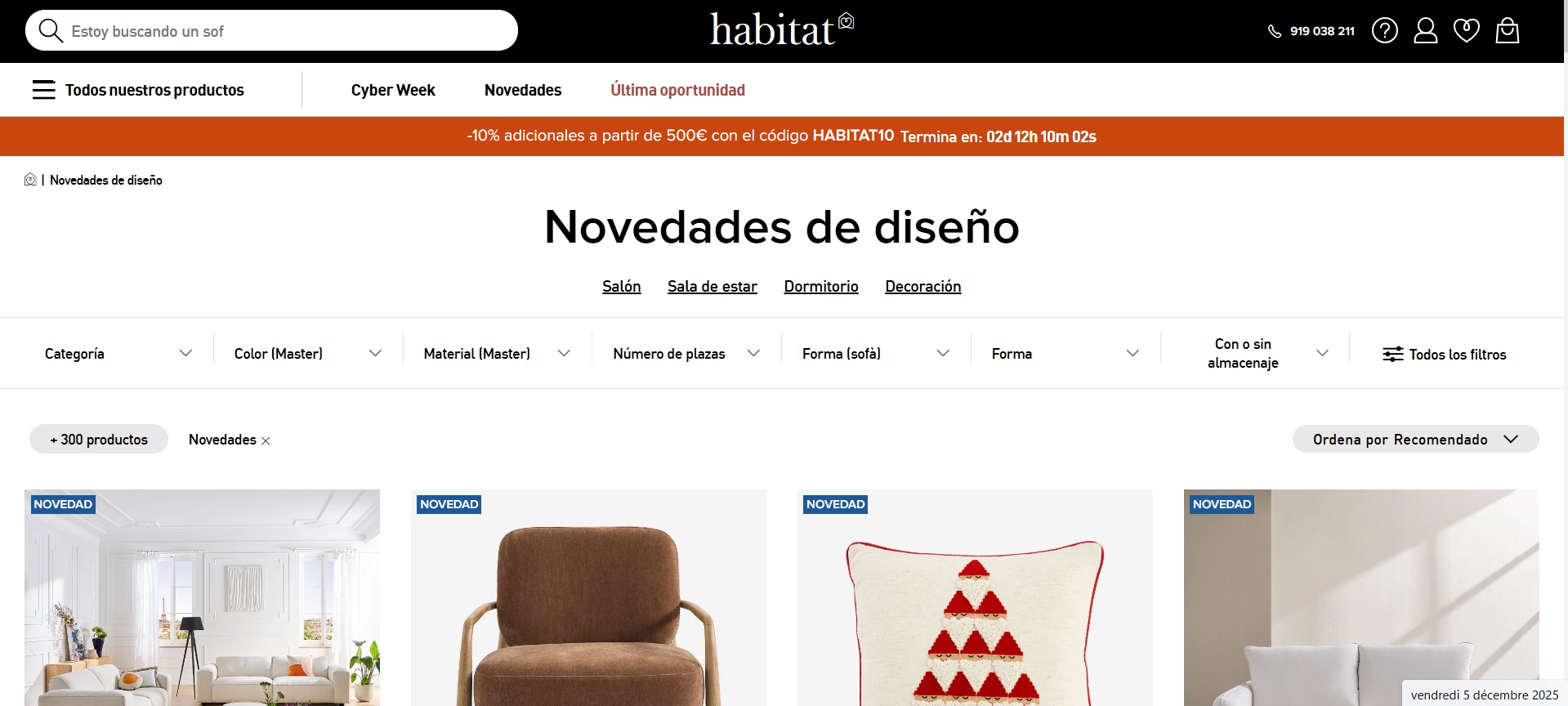Open the Todos los filtros sliders icon

(x=1392, y=354)
